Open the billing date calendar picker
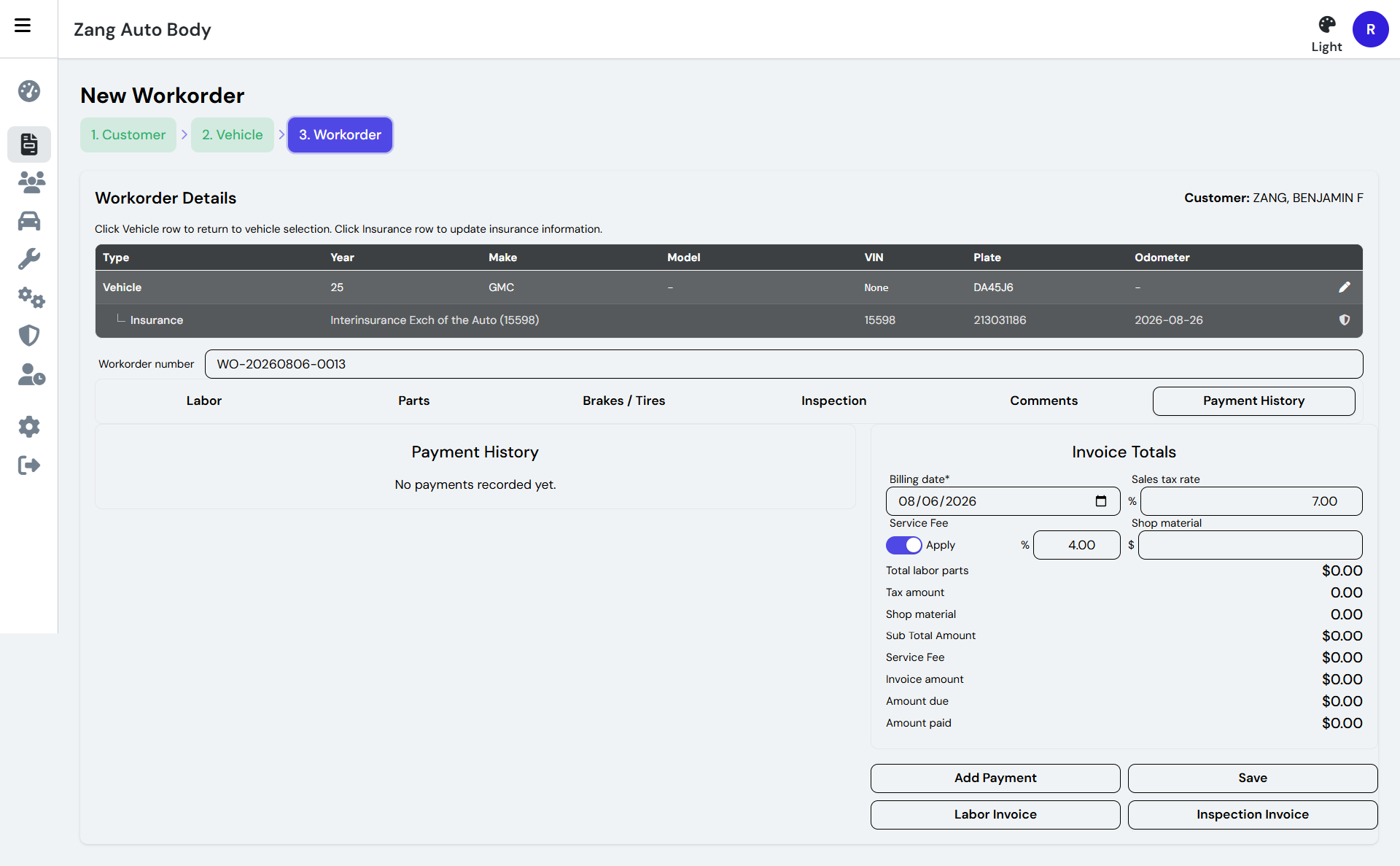This screenshot has height=866, width=1400. coord(1101,501)
